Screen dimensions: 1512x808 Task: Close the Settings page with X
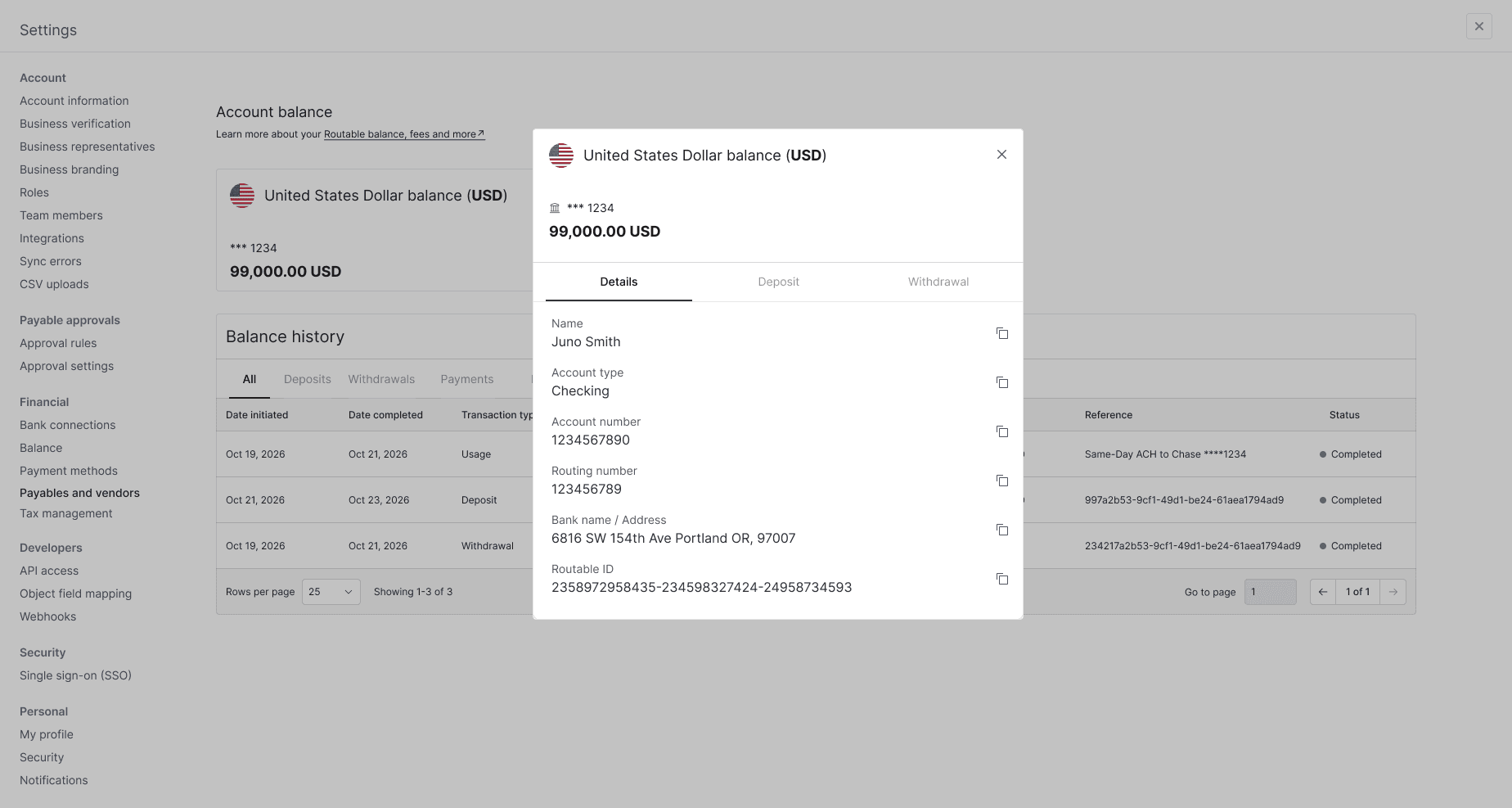pyautogui.click(x=1478, y=26)
